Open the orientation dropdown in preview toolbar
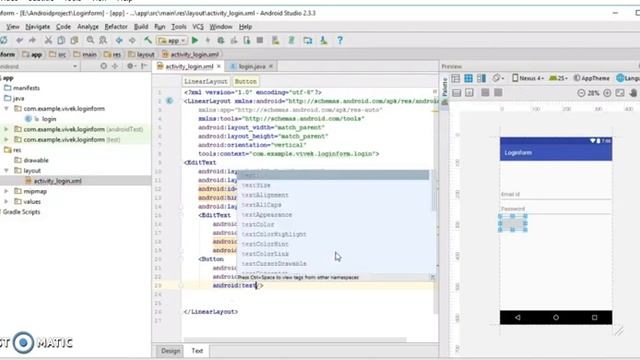This screenshot has height=360, width=640. 498,78
